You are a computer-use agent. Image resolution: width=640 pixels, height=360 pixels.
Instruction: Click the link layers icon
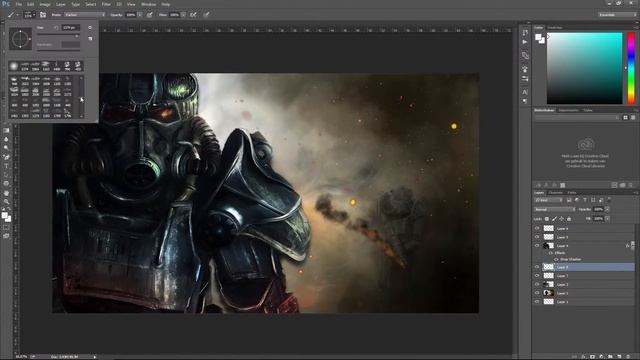coord(575,357)
